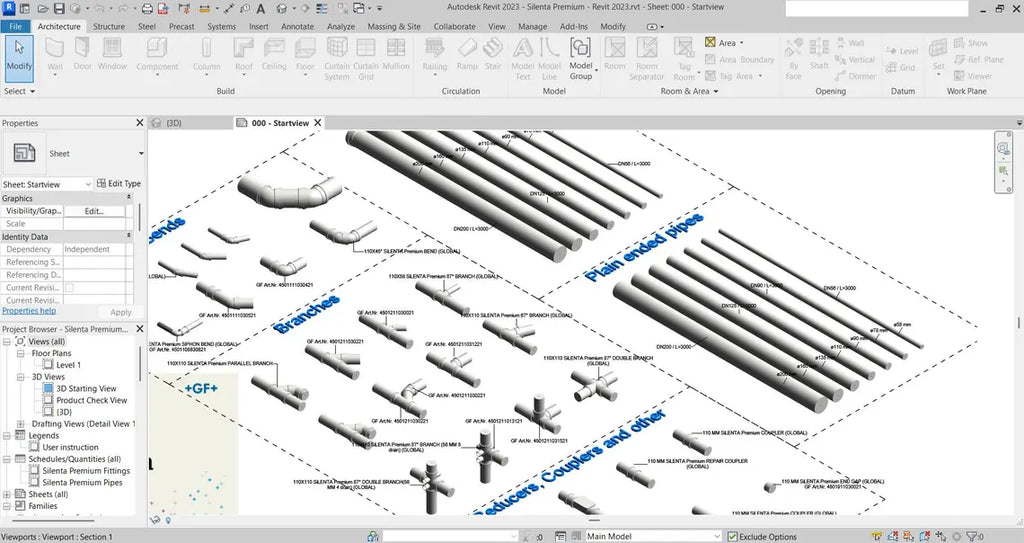The image size is (1024, 543).
Task: Collapse the Views (all) tree node
Action: pos(7,342)
